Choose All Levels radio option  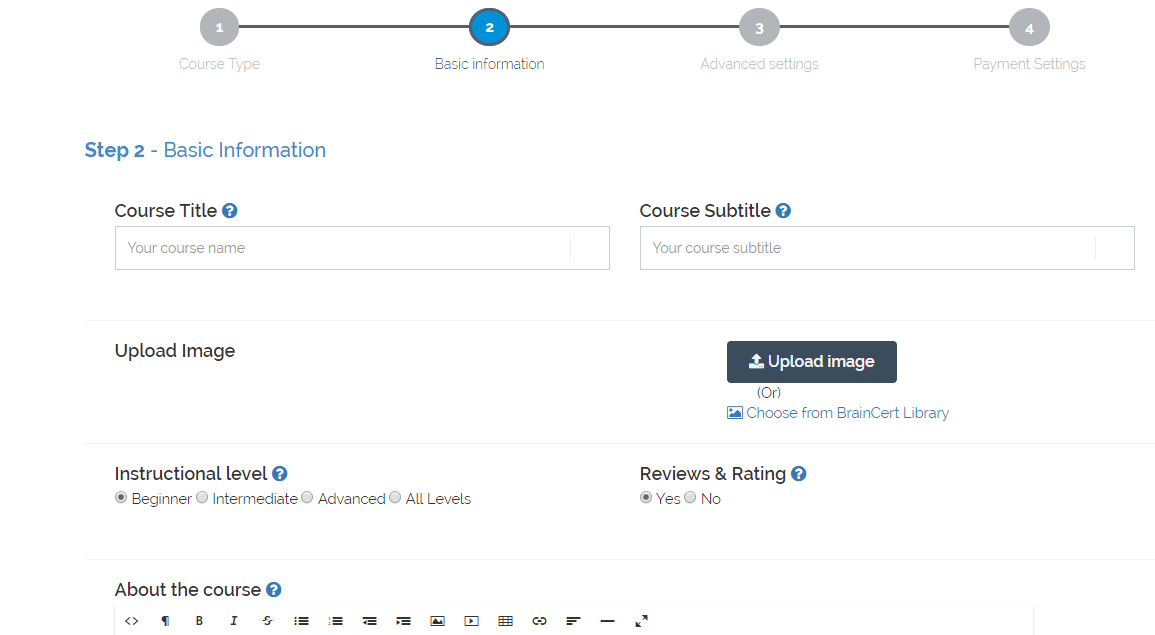396,498
